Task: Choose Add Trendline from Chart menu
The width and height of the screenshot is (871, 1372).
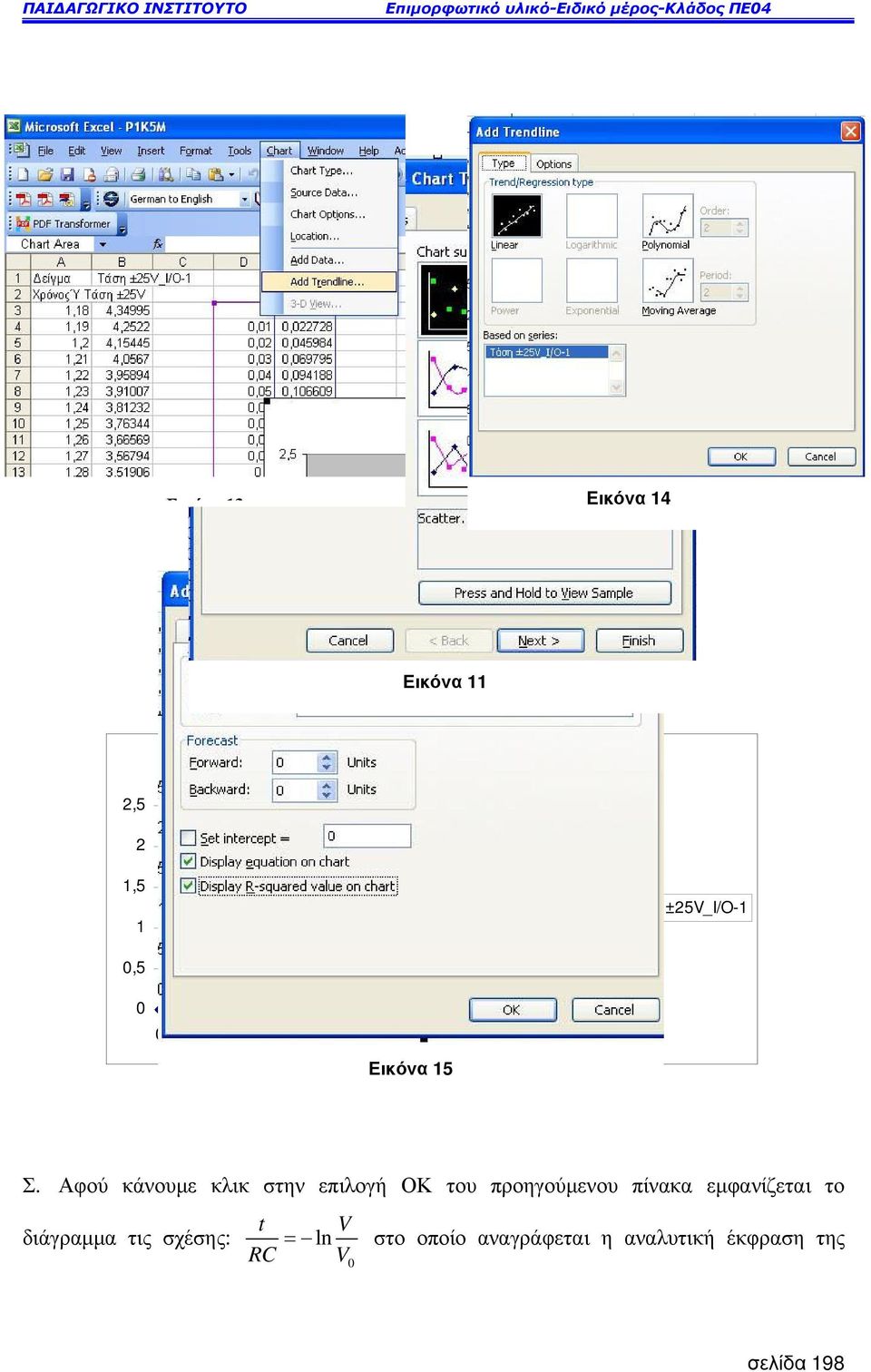Action: [329, 281]
